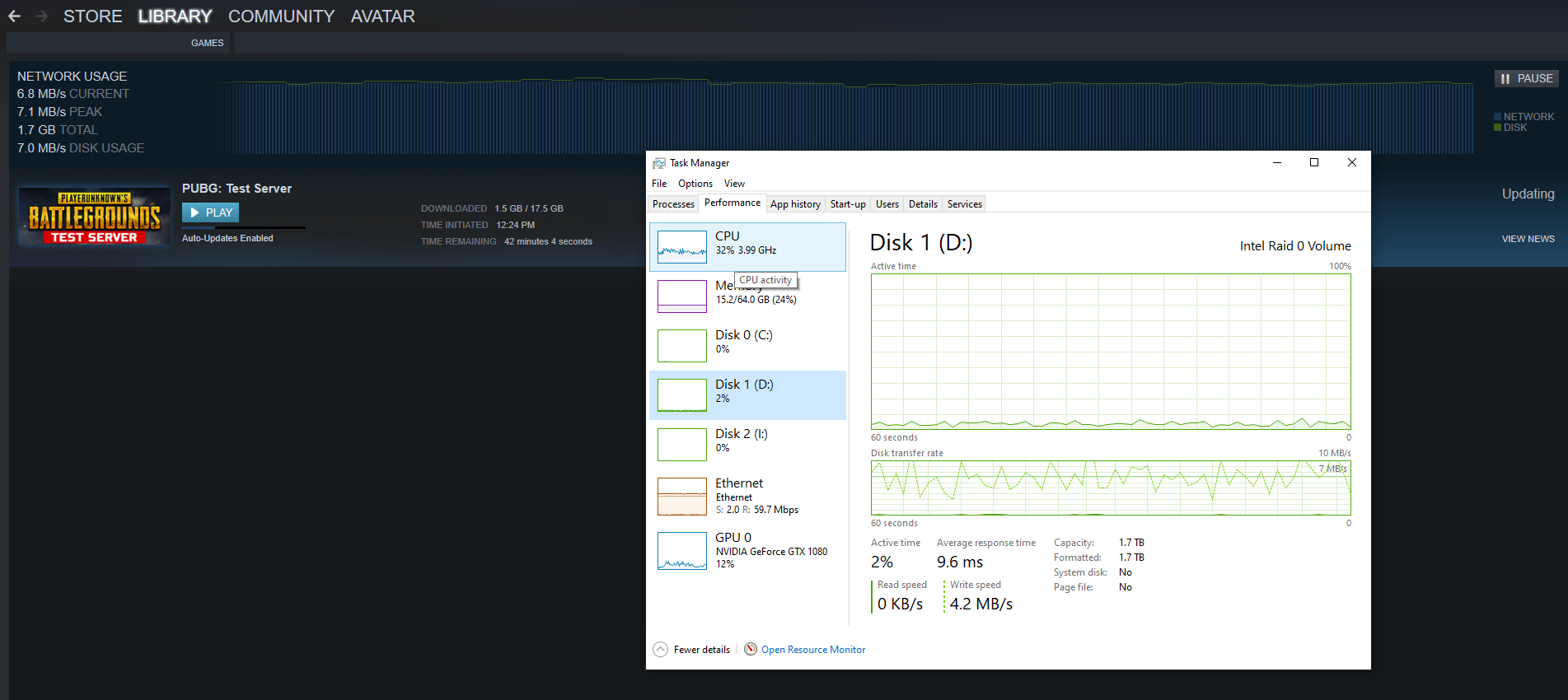Viewport: 1568px width, 700px height.
Task: Select Disk 1 (D:) in sidebar
Action: (x=747, y=395)
